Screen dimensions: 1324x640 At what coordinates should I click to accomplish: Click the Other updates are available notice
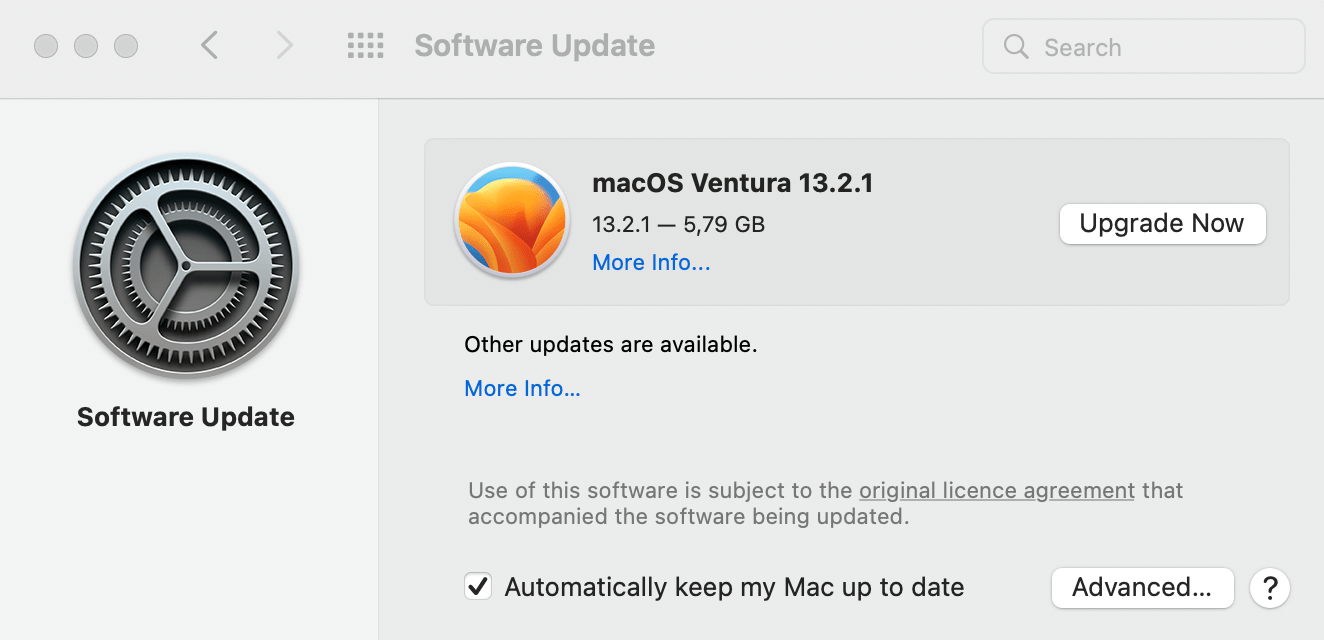[x=610, y=344]
